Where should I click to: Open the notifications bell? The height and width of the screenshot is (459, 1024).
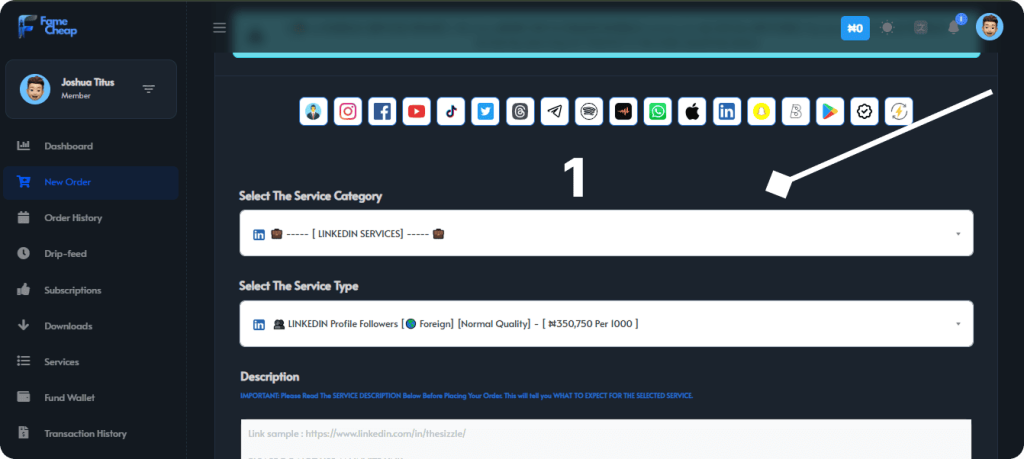953,27
